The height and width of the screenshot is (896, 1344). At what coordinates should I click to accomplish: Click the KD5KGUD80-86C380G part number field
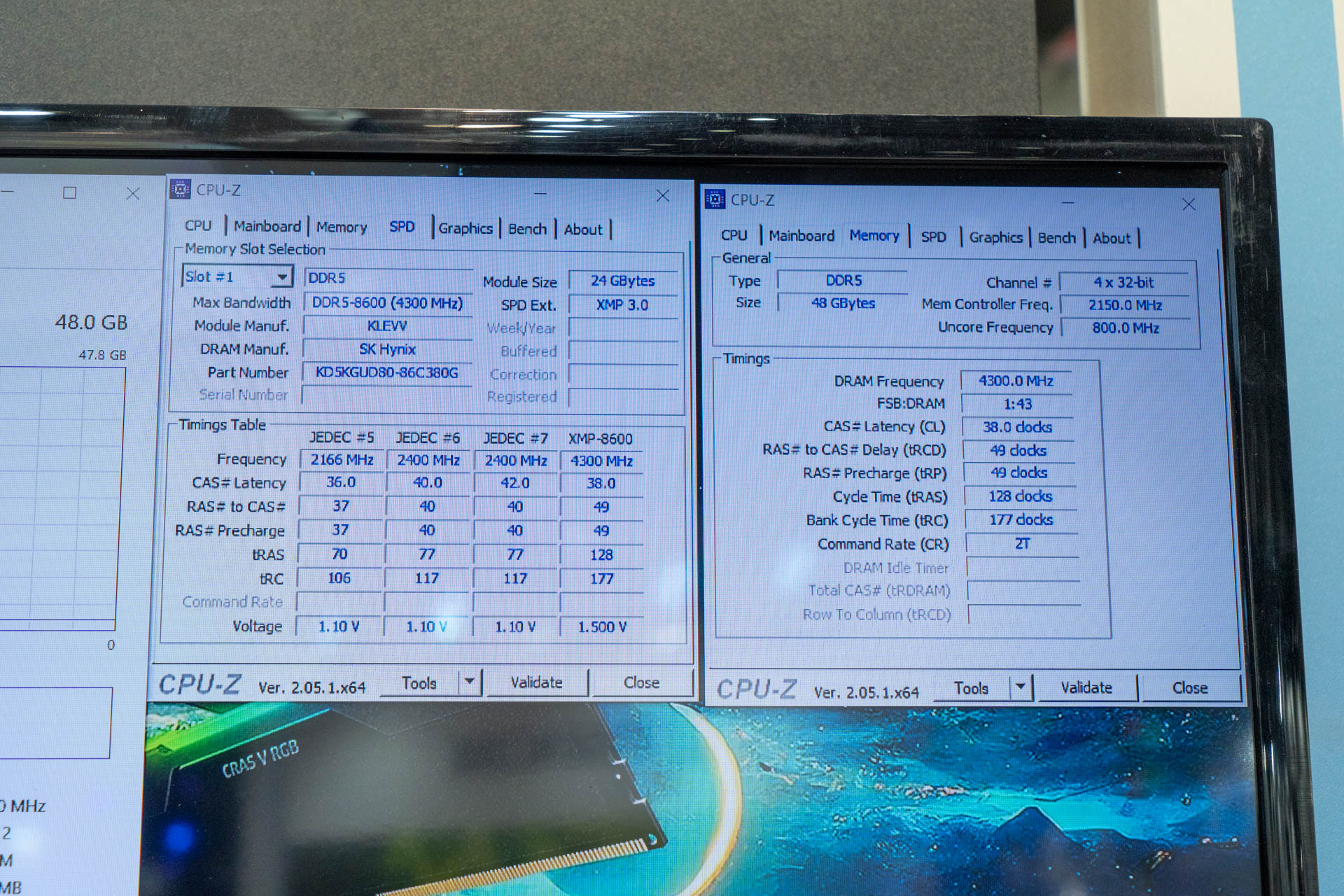point(387,372)
